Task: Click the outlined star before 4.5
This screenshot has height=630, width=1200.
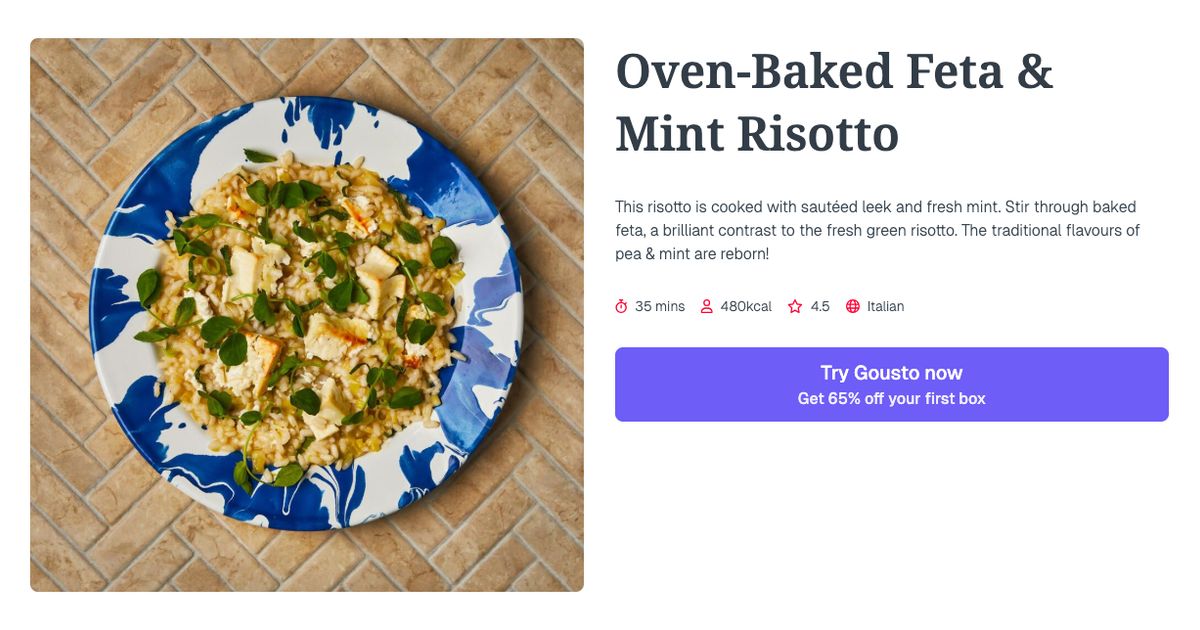Action: click(x=793, y=306)
